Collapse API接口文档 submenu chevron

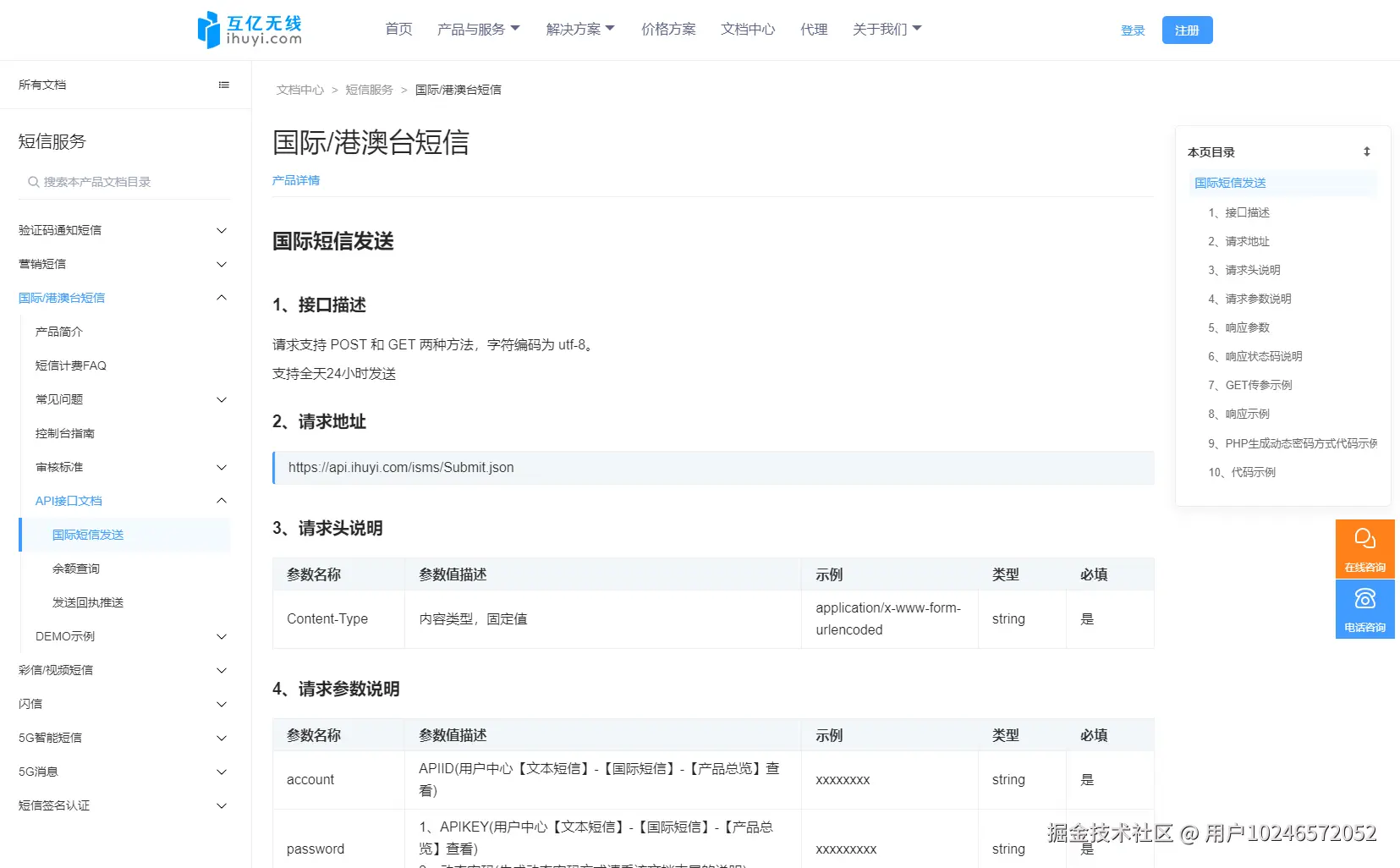click(222, 501)
